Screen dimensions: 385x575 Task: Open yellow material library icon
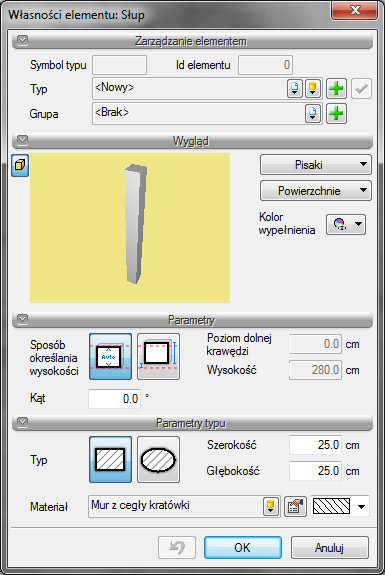[271, 506]
